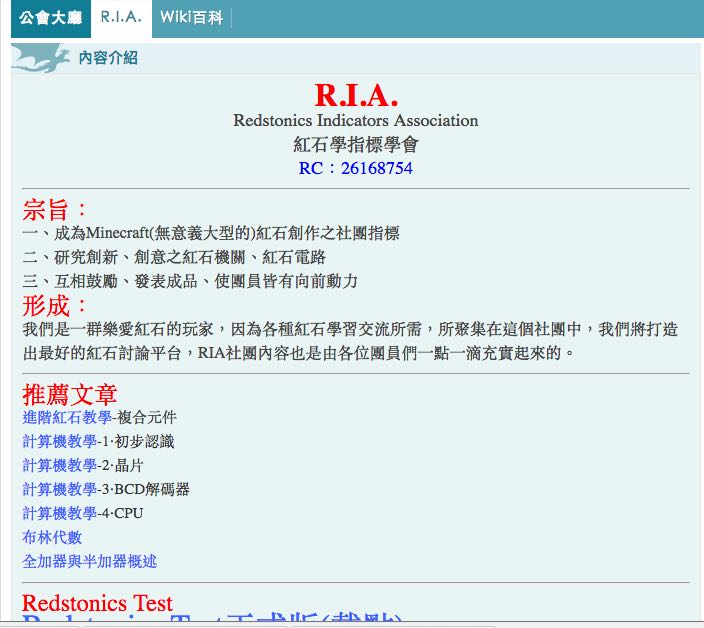Click the red R.I.A. title heading
This screenshot has height=628, width=704.
(356, 95)
